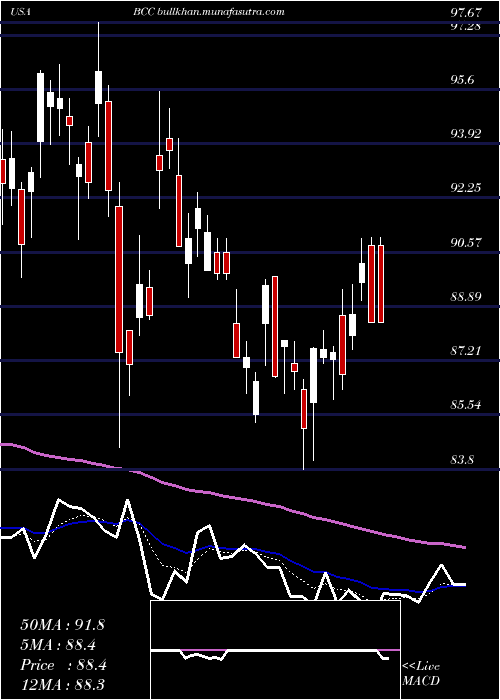The image size is (500, 700).
Task: Click the USA market label
Action: (20, 12)
